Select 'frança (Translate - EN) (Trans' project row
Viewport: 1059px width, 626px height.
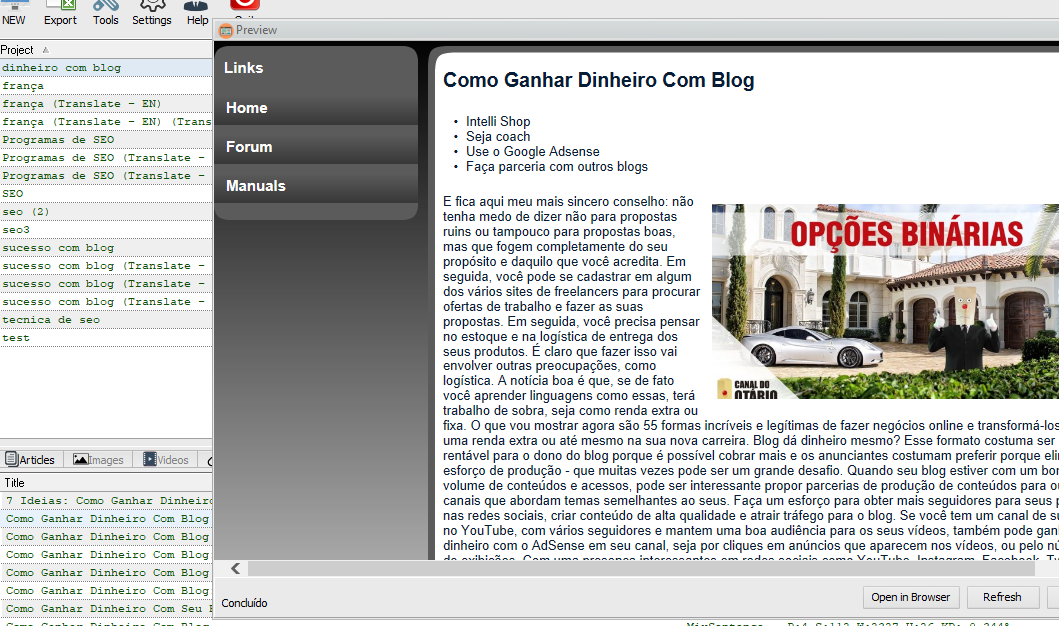[106, 122]
